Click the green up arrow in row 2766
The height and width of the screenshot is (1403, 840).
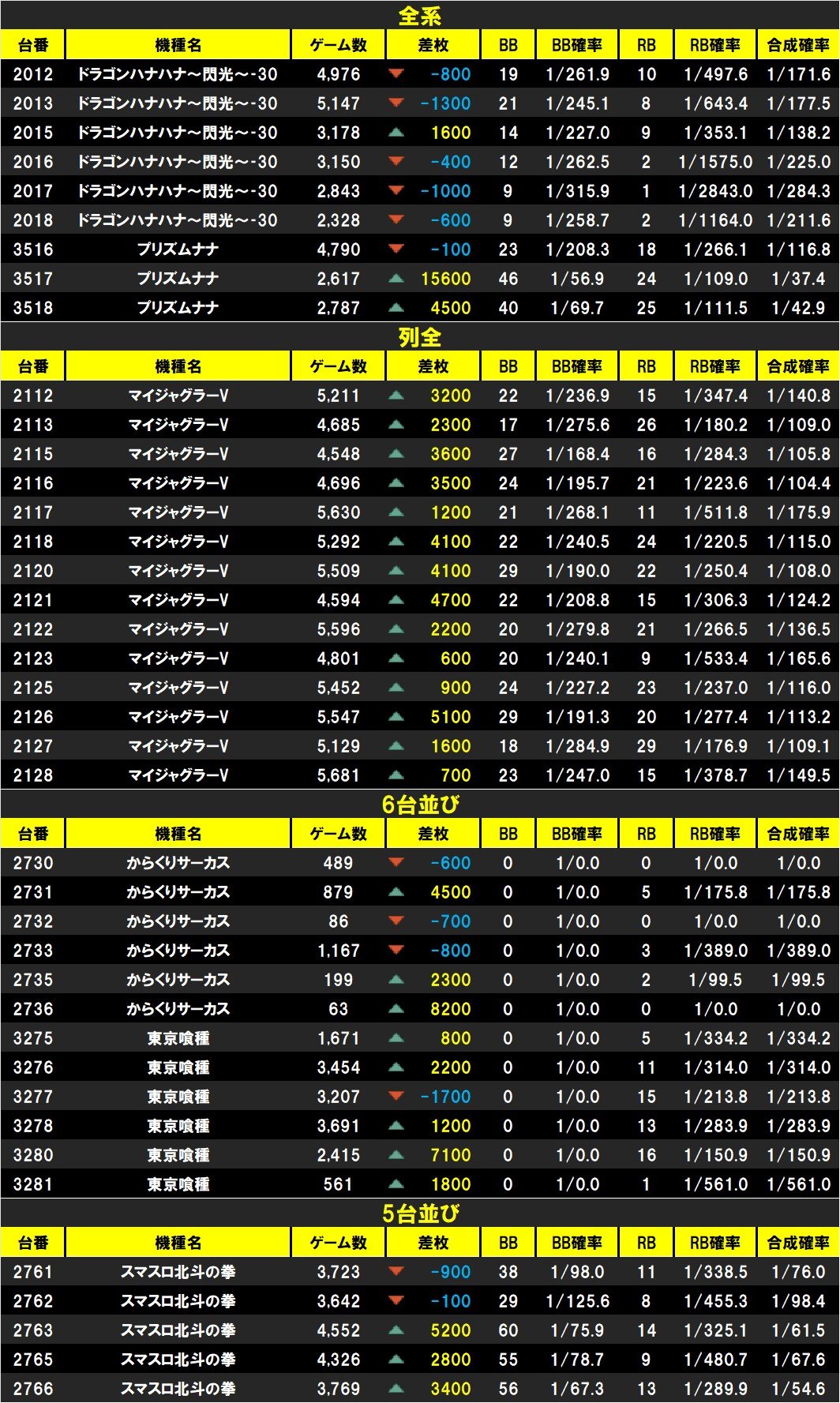point(396,1389)
